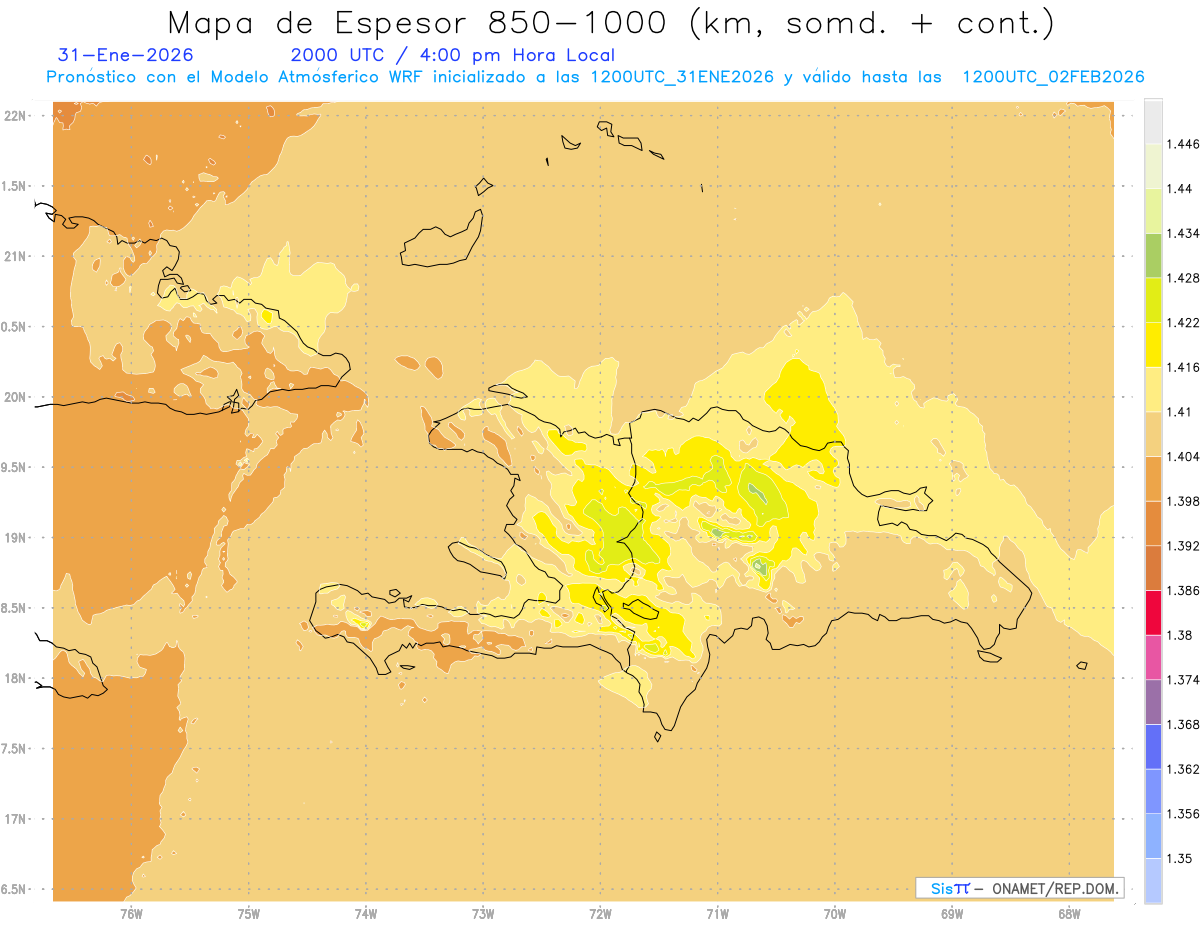The height and width of the screenshot is (927, 1200).
Task: Click the colorbar value 1.356
Action: [x=1183, y=814]
